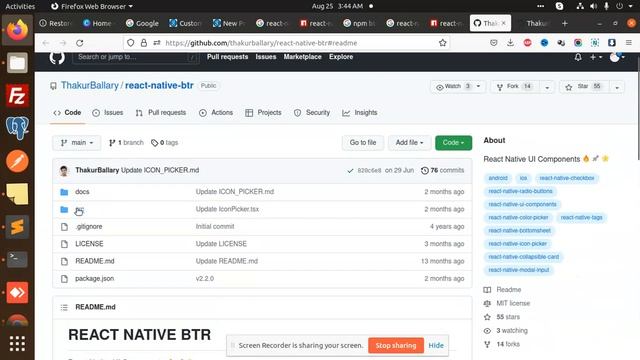Hide the screen sharing notice

point(436,345)
